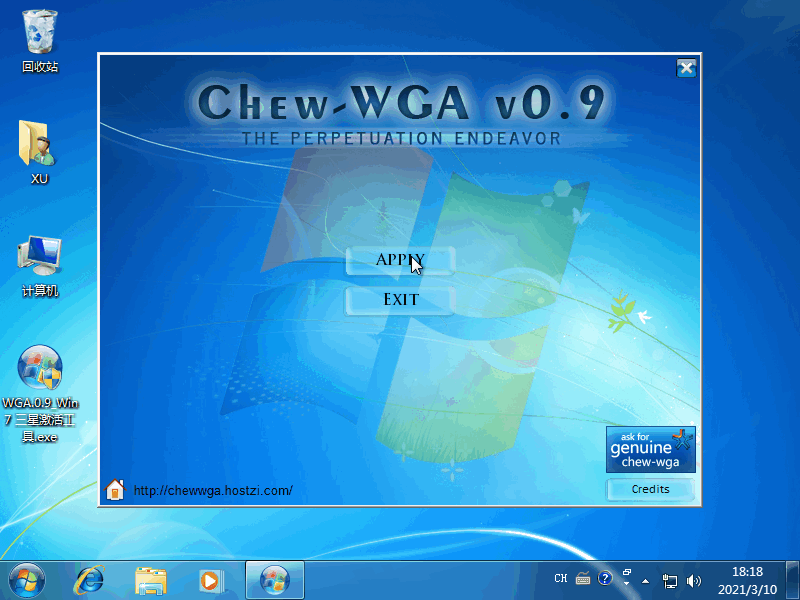Click the 'ask for genuine chew-wga' badge
800x600 pixels.
pyautogui.click(x=650, y=450)
